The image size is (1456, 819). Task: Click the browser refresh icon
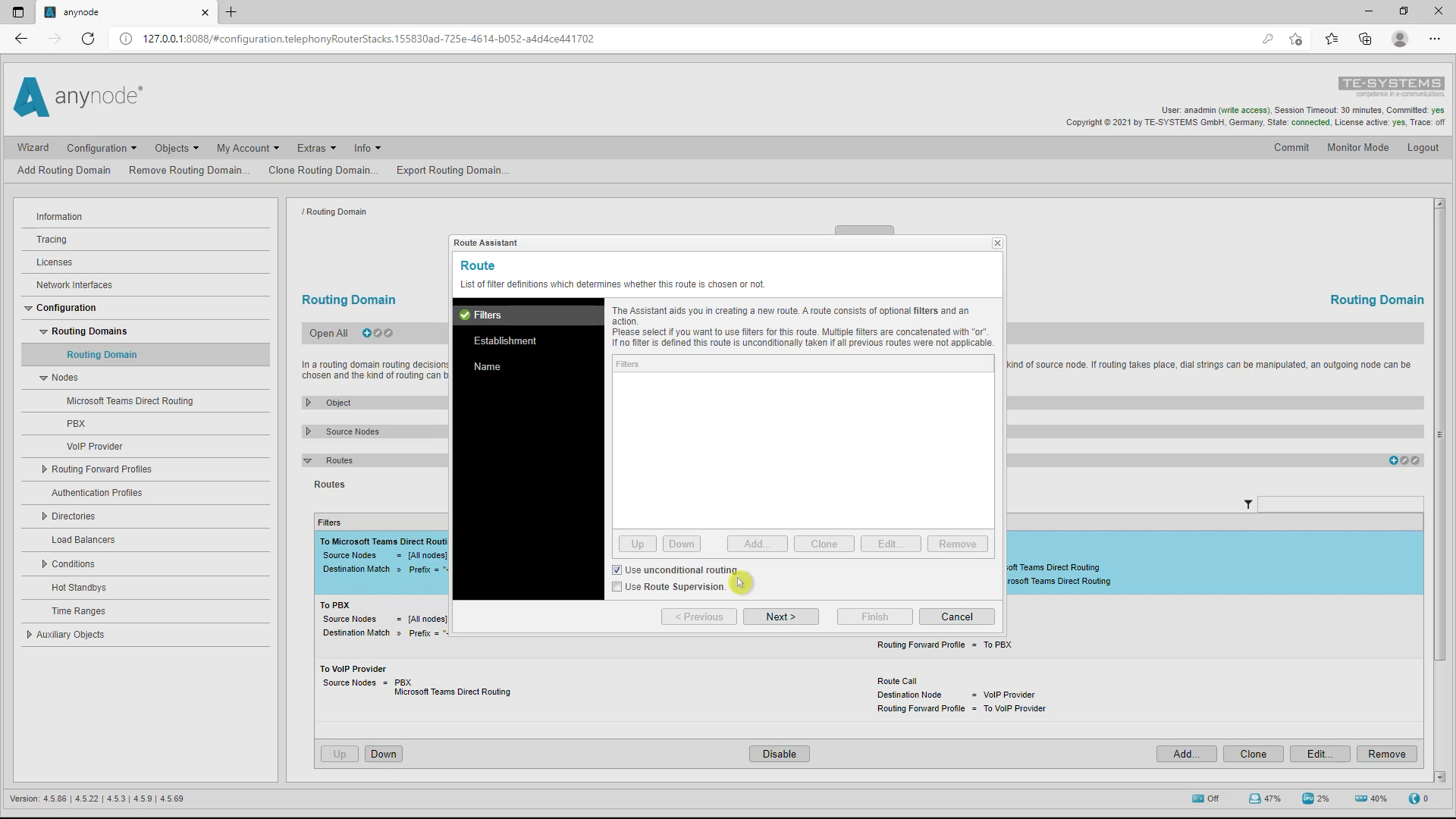coord(88,39)
